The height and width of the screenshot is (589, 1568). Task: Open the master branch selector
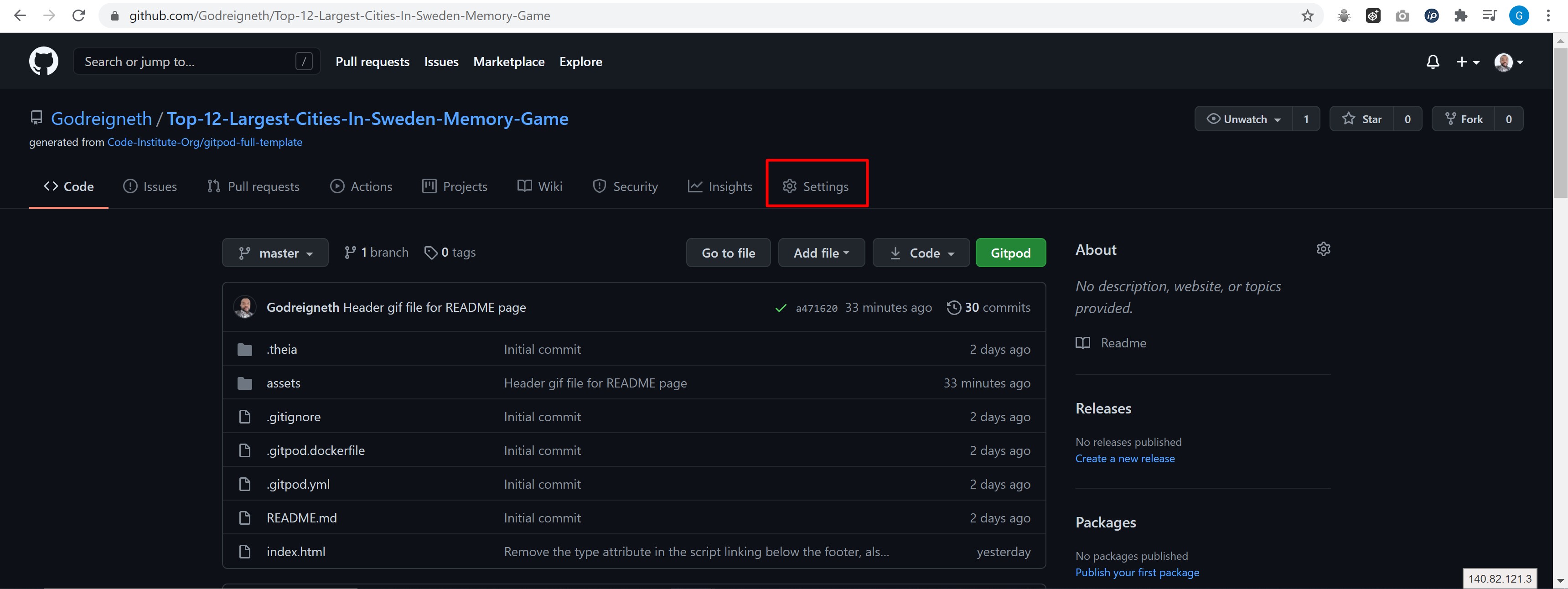coord(275,253)
